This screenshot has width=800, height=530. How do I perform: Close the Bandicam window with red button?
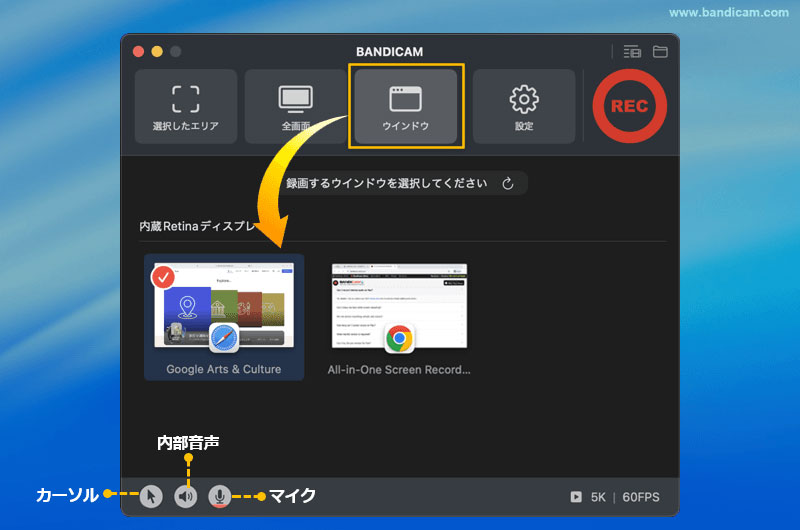point(138,52)
